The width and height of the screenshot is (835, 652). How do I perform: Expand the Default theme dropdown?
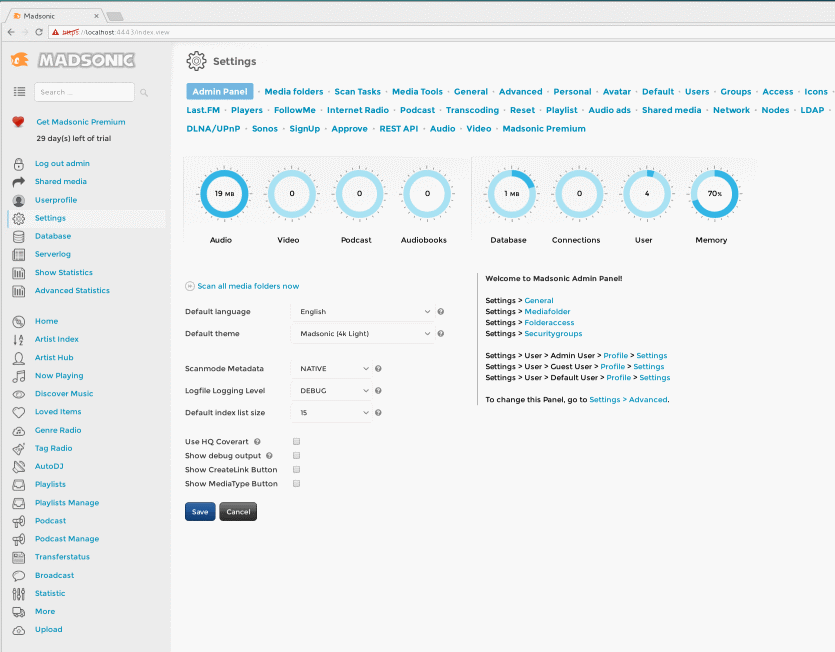(x=362, y=334)
